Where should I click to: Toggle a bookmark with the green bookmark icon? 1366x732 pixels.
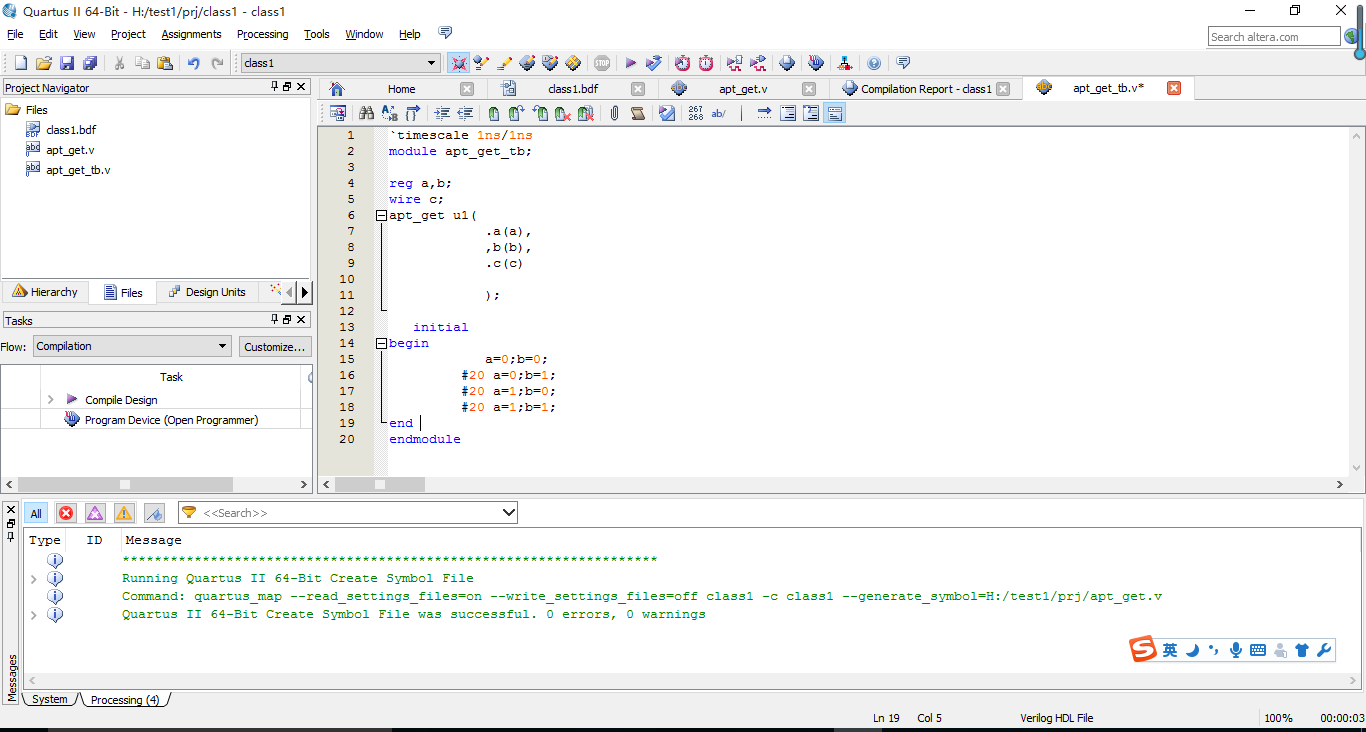coord(494,114)
